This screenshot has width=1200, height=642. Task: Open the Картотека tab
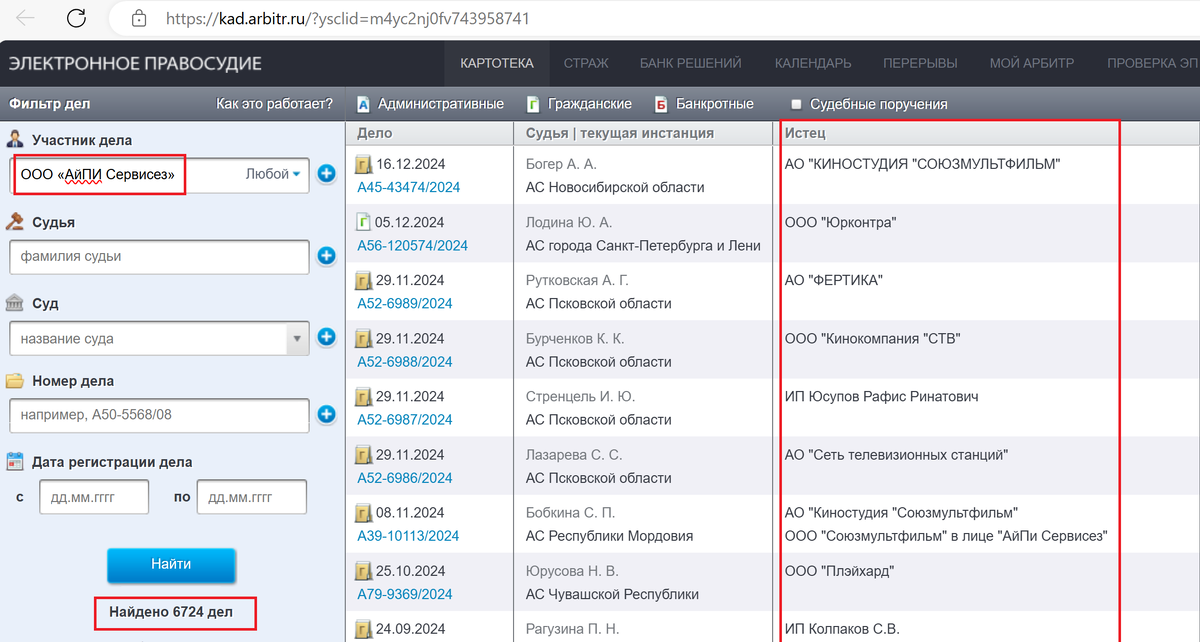point(497,63)
